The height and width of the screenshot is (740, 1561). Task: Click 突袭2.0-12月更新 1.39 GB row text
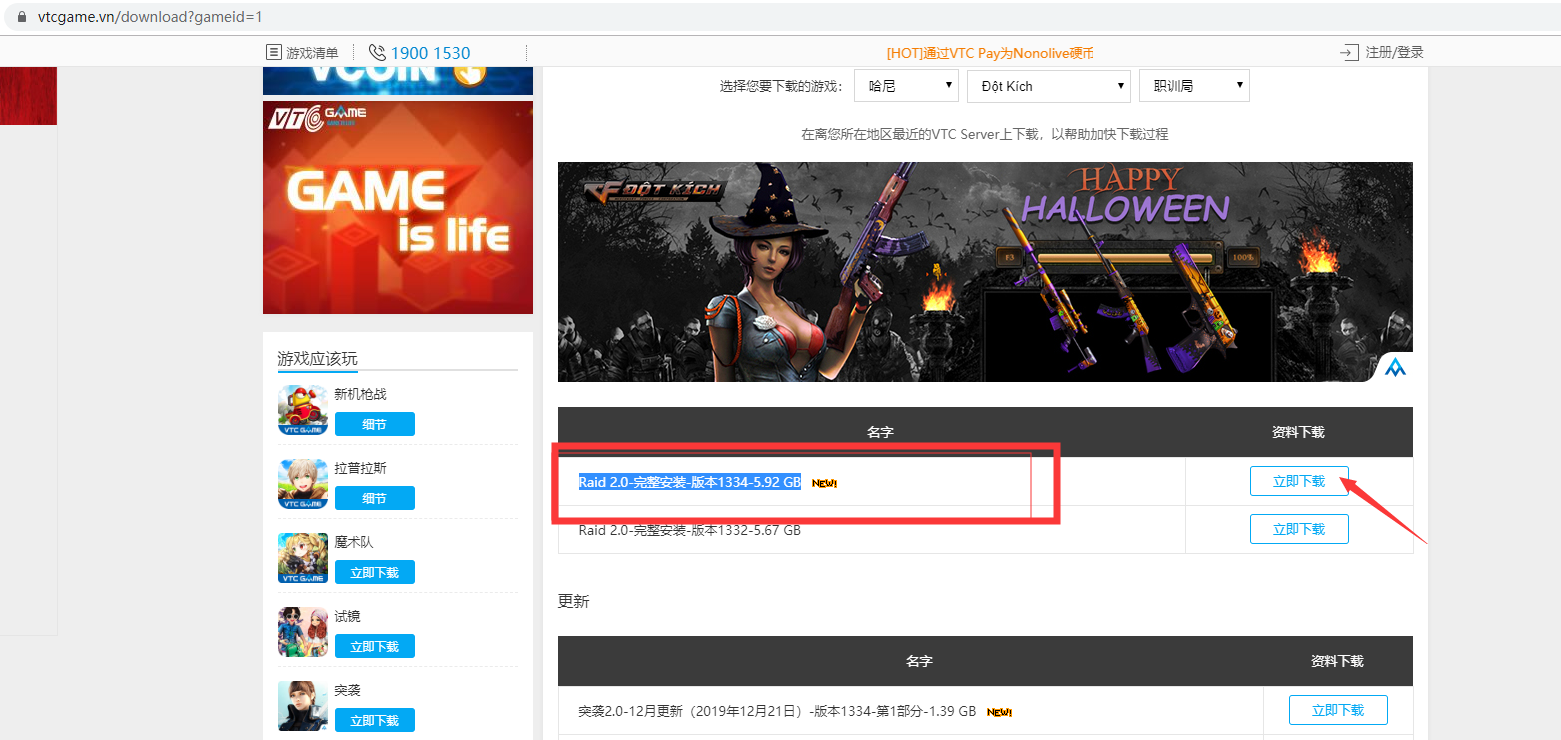pos(777,711)
